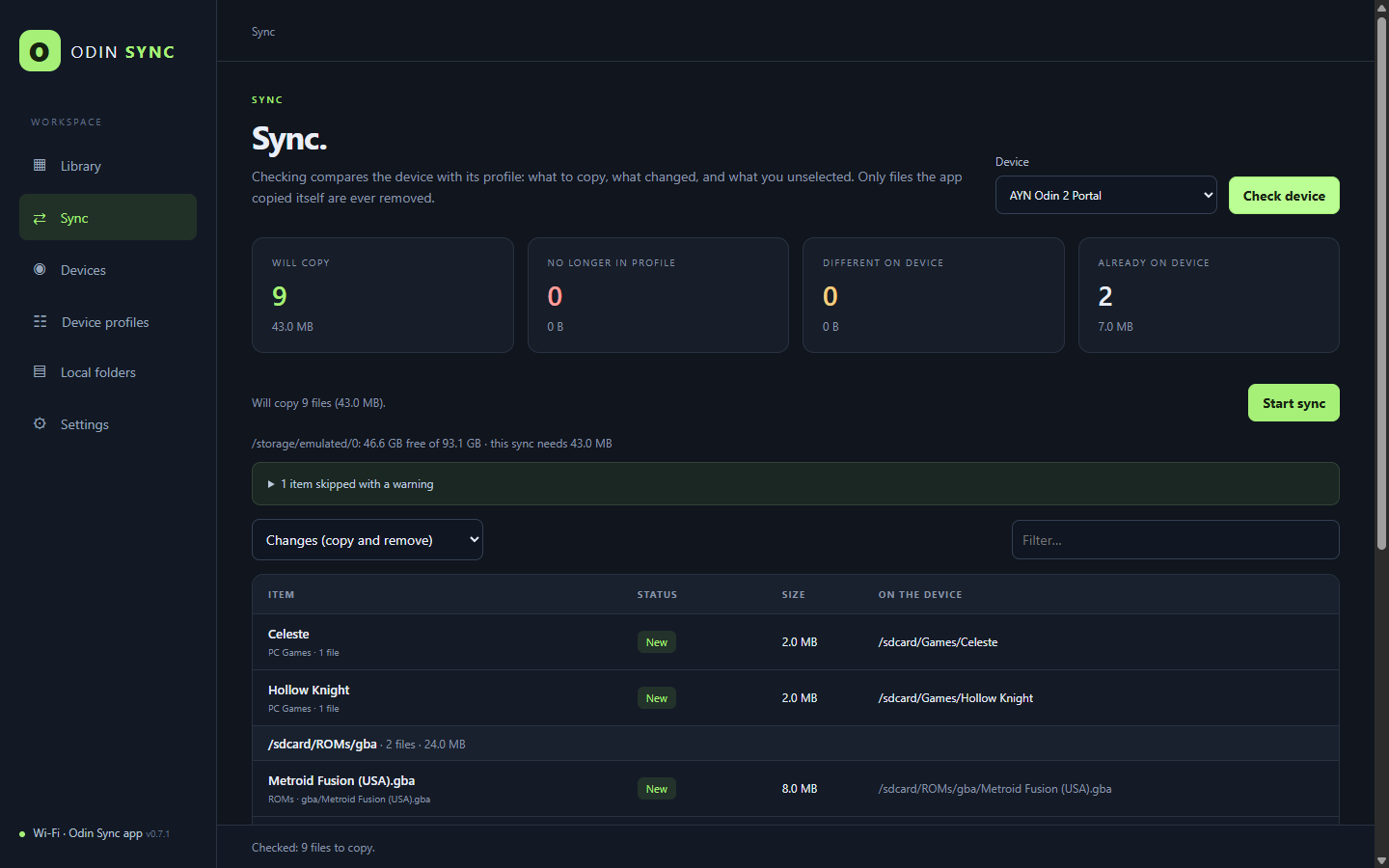Click the Check device button
The width and height of the screenshot is (1389, 868).
coord(1284,196)
